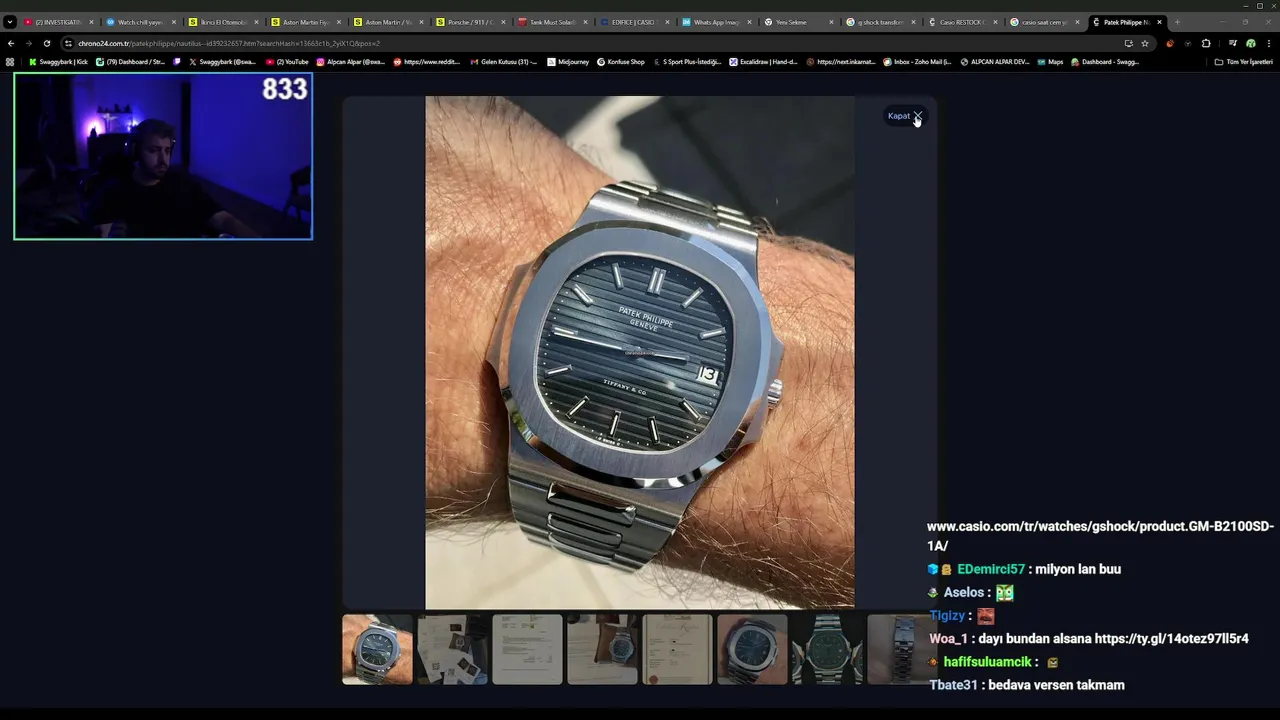Open the Midjourney bookmark
1280x720 pixels.
point(567,62)
